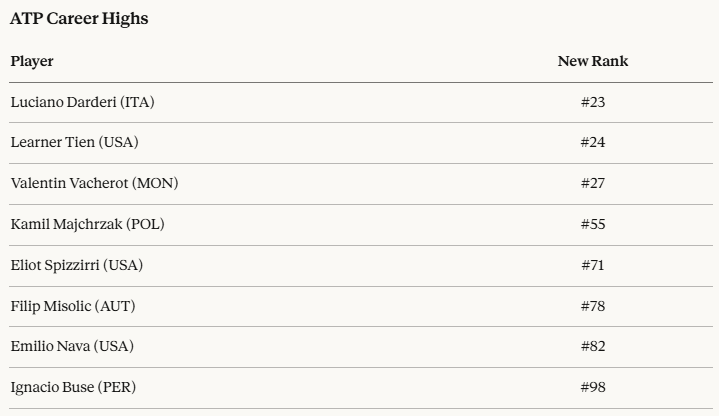The image size is (719, 416).
Task: Click the #71 rank value
Action: click(593, 265)
